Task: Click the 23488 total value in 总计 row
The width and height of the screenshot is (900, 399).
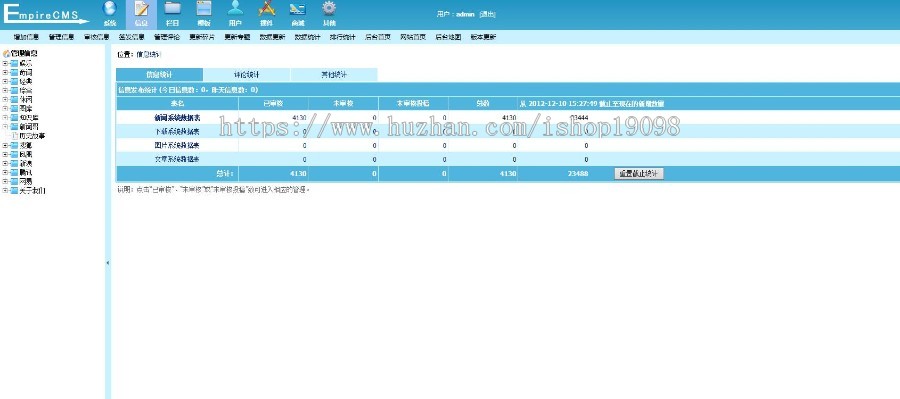Action: pos(579,173)
